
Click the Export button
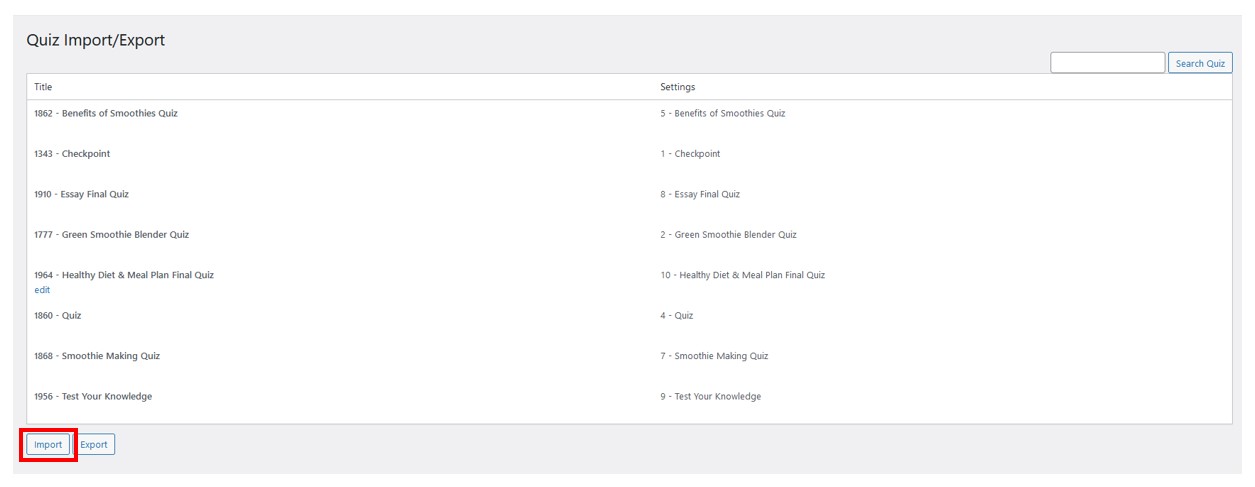click(x=94, y=445)
